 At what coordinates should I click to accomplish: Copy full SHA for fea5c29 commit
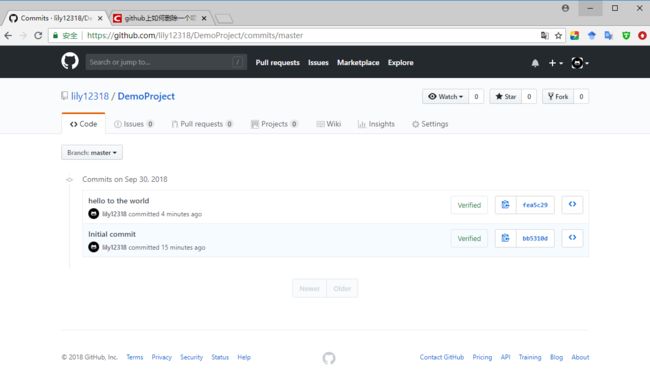505,205
